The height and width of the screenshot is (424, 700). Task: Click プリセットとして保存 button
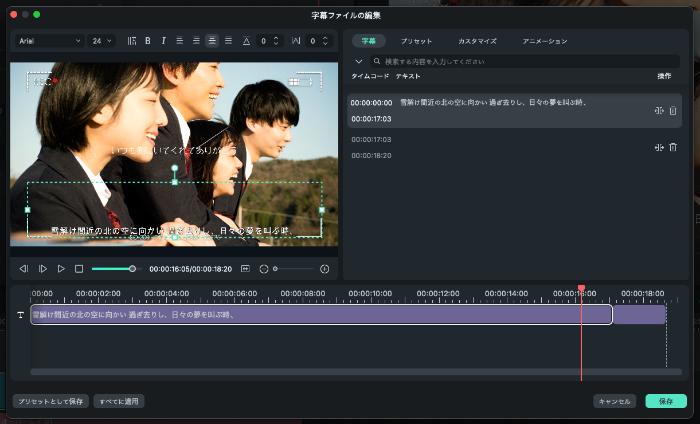pyautogui.click(x=50, y=401)
